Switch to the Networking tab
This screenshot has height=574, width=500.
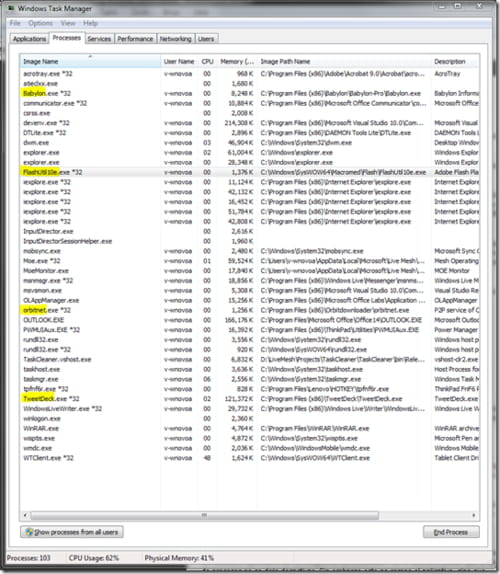(175, 39)
